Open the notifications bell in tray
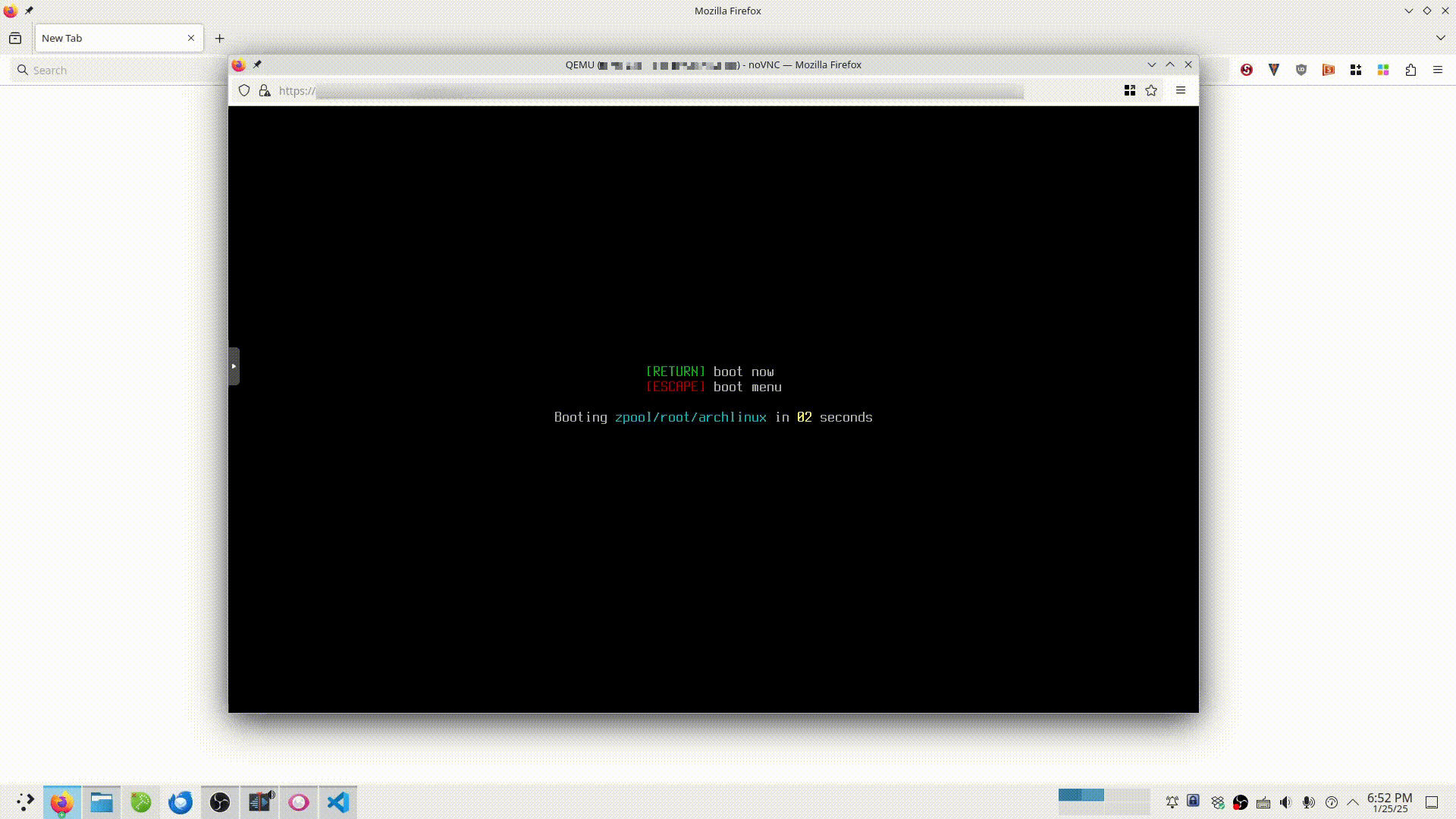Screen dimensions: 1456x819 tap(1172, 802)
